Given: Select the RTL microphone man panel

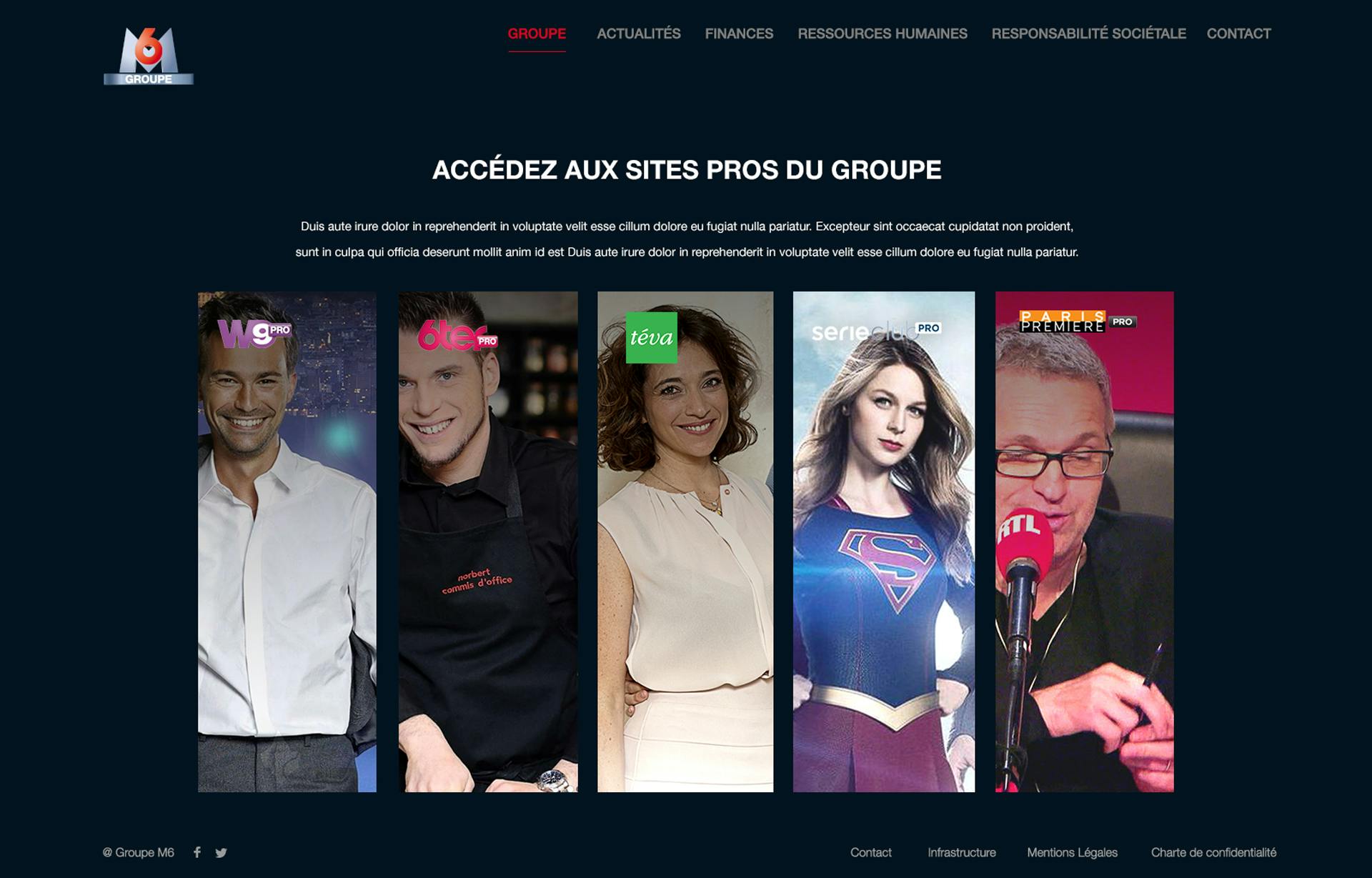Looking at the screenshot, I should coord(1085,542).
